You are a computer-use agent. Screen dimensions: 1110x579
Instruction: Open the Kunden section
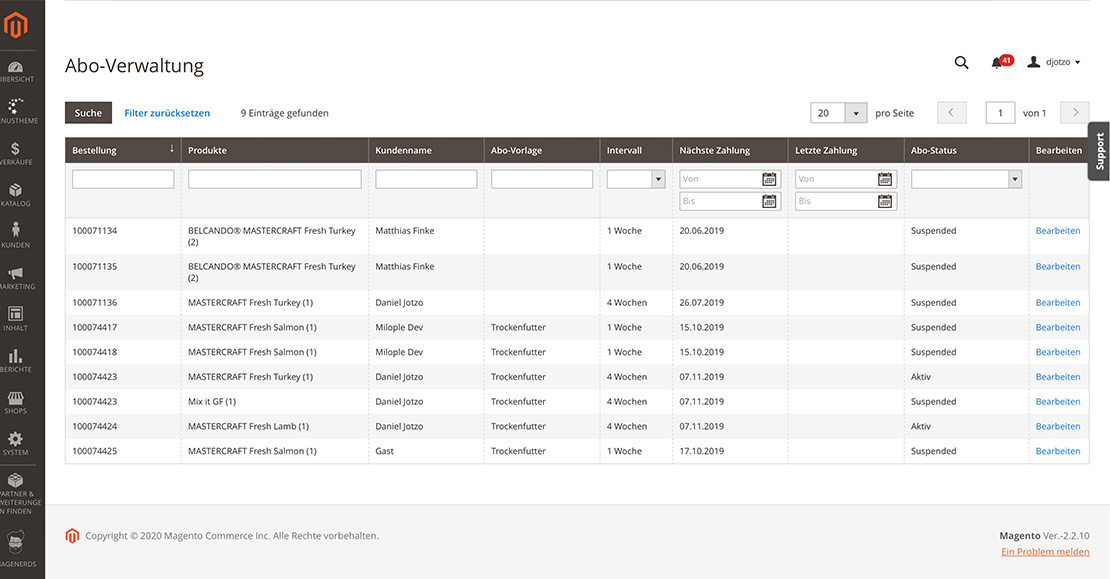[18, 228]
